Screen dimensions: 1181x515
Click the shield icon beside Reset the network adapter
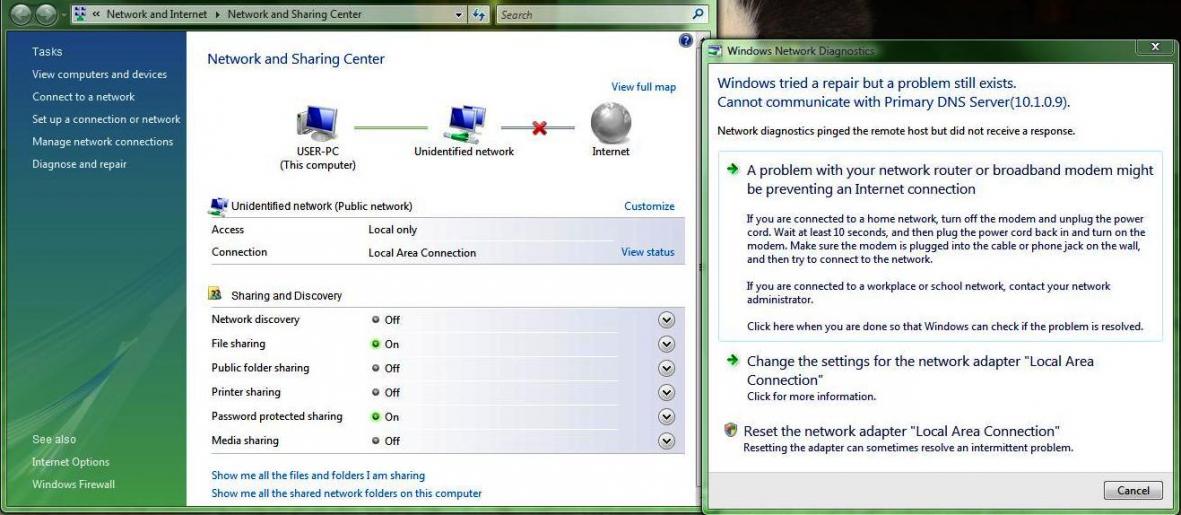point(730,431)
